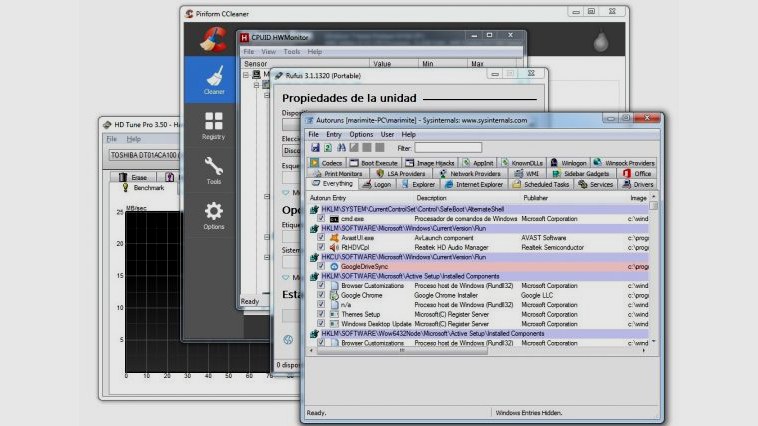Open the Cleaner section in CCleaner sidebar

coord(211,79)
